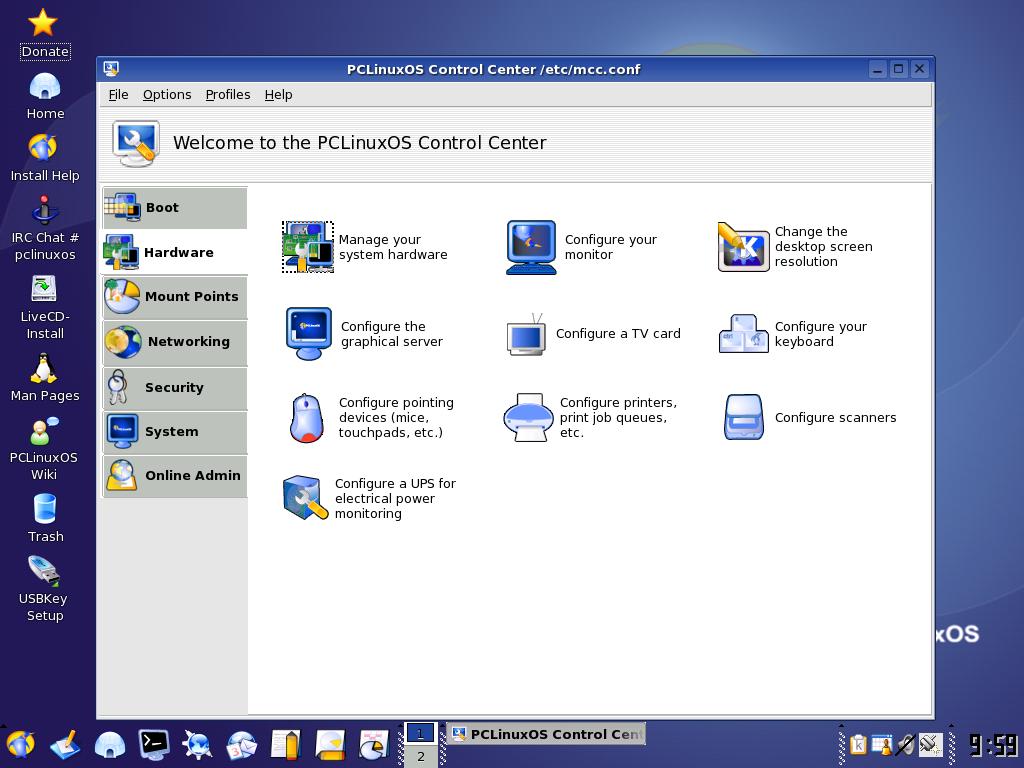Screen dimensions: 1024x768
Task: Open the Help menu
Action: 278,95
